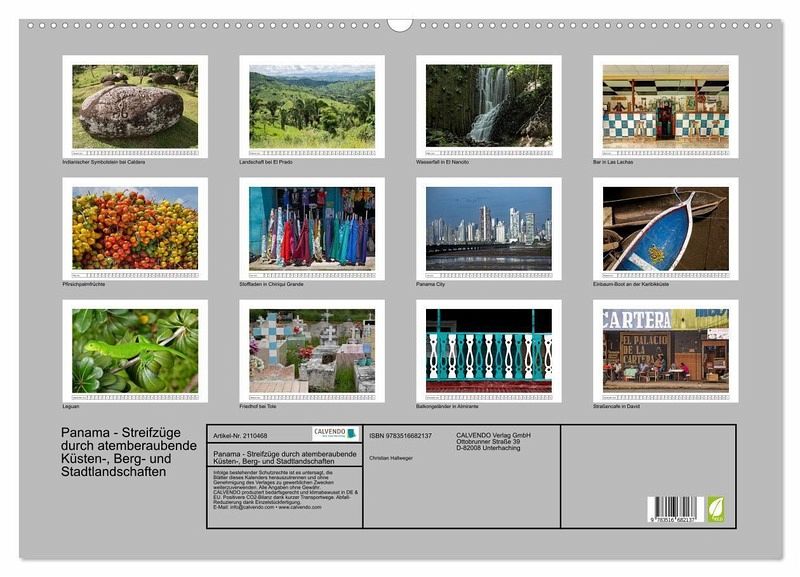Click caption 'Straßencafe in David'

click(x=616, y=407)
